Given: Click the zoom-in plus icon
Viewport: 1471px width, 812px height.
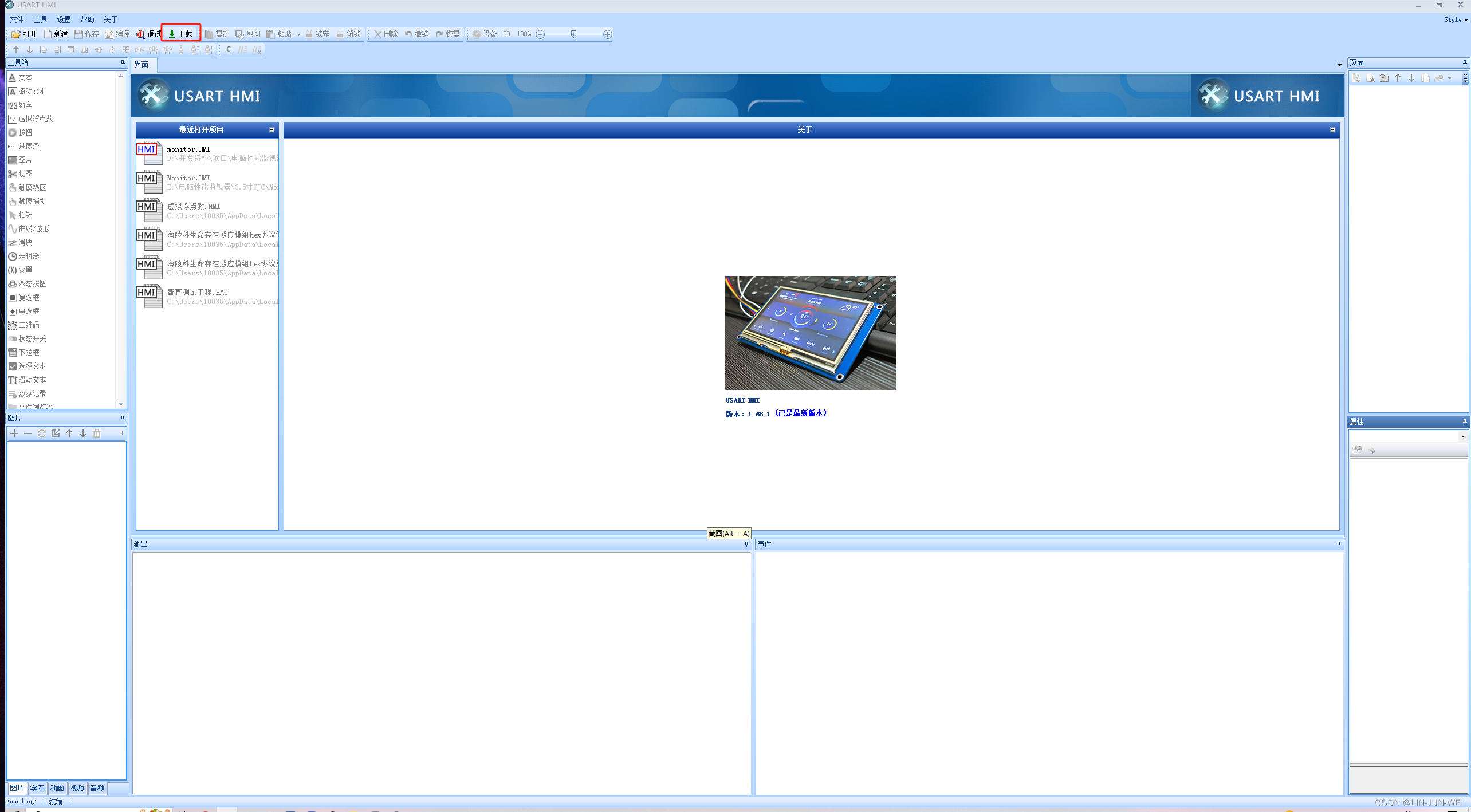Looking at the screenshot, I should [608, 34].
